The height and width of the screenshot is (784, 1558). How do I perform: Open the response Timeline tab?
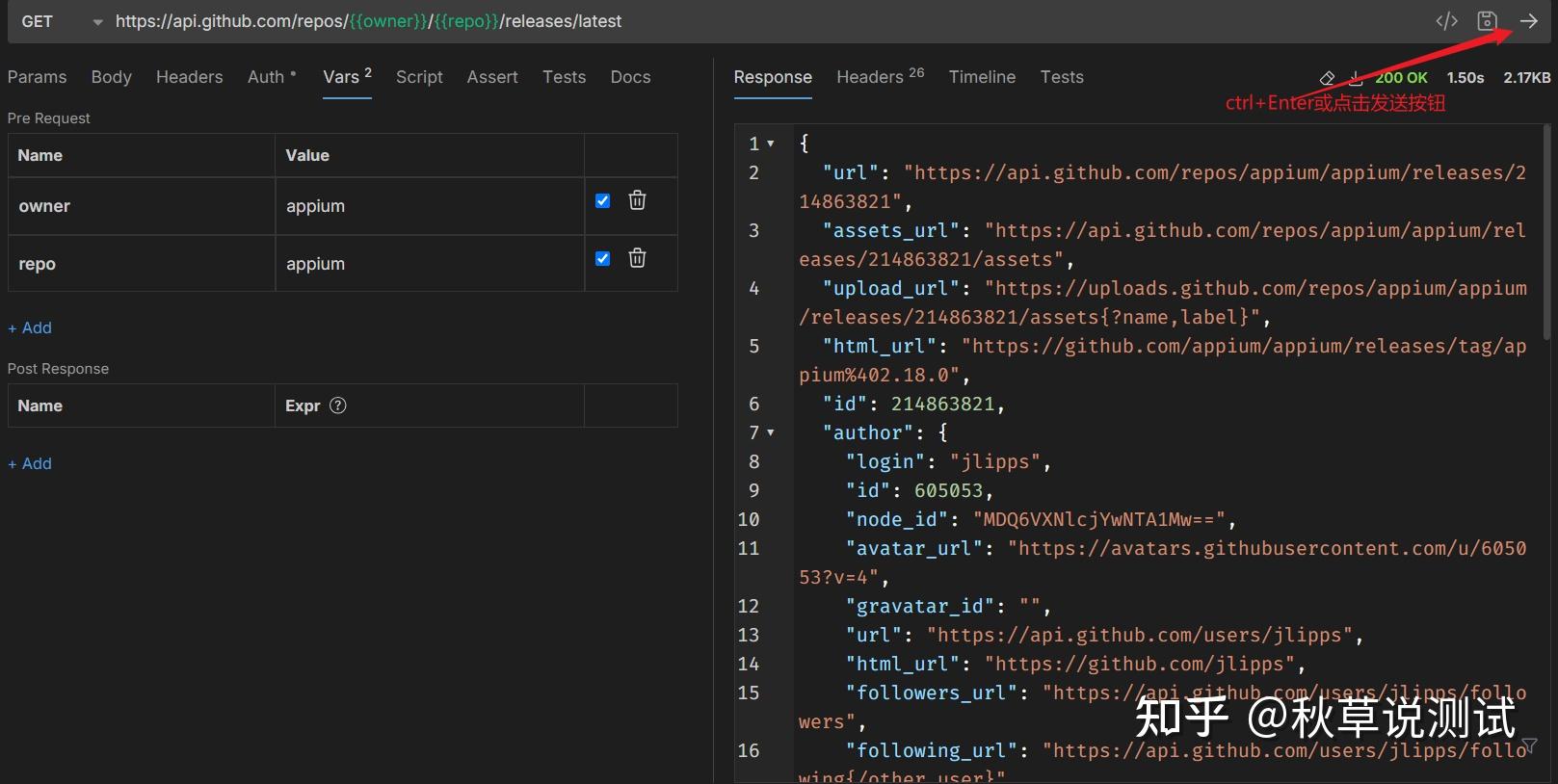[982, 77]
